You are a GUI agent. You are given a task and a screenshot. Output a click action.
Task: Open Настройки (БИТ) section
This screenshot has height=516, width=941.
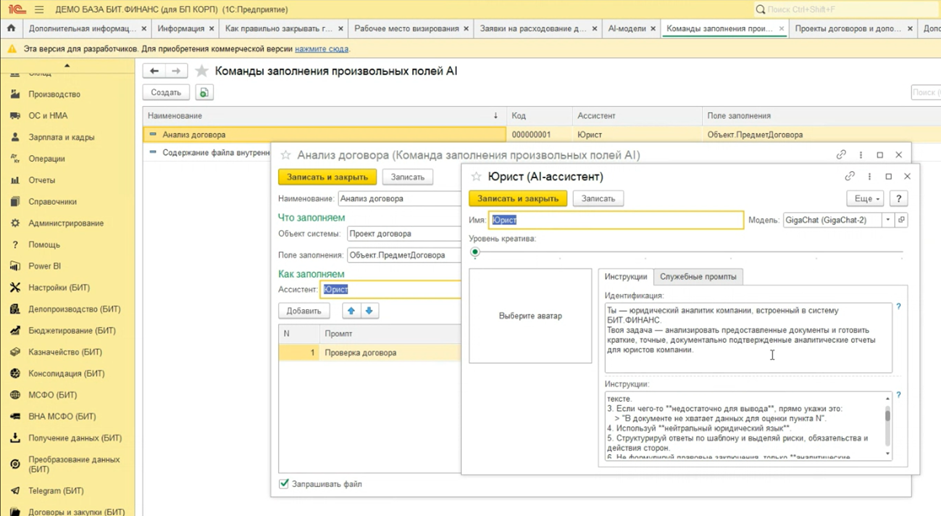point(59,288)
